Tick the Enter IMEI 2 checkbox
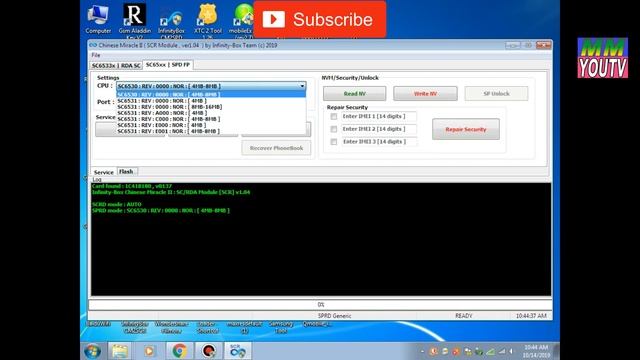640x360 pixels. click(334, 129)
